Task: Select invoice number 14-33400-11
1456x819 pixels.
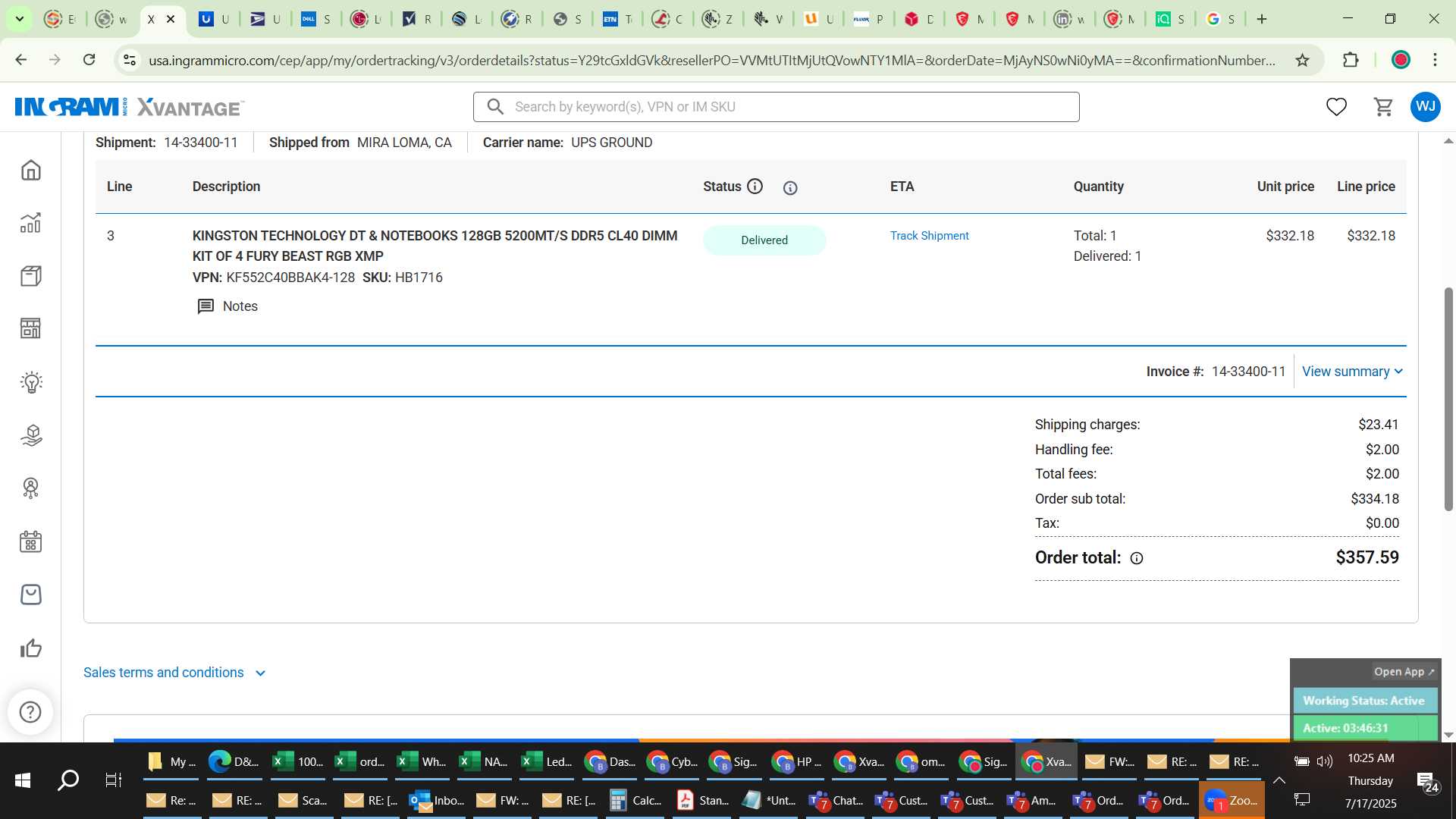Action: [x=1248, y=372]
